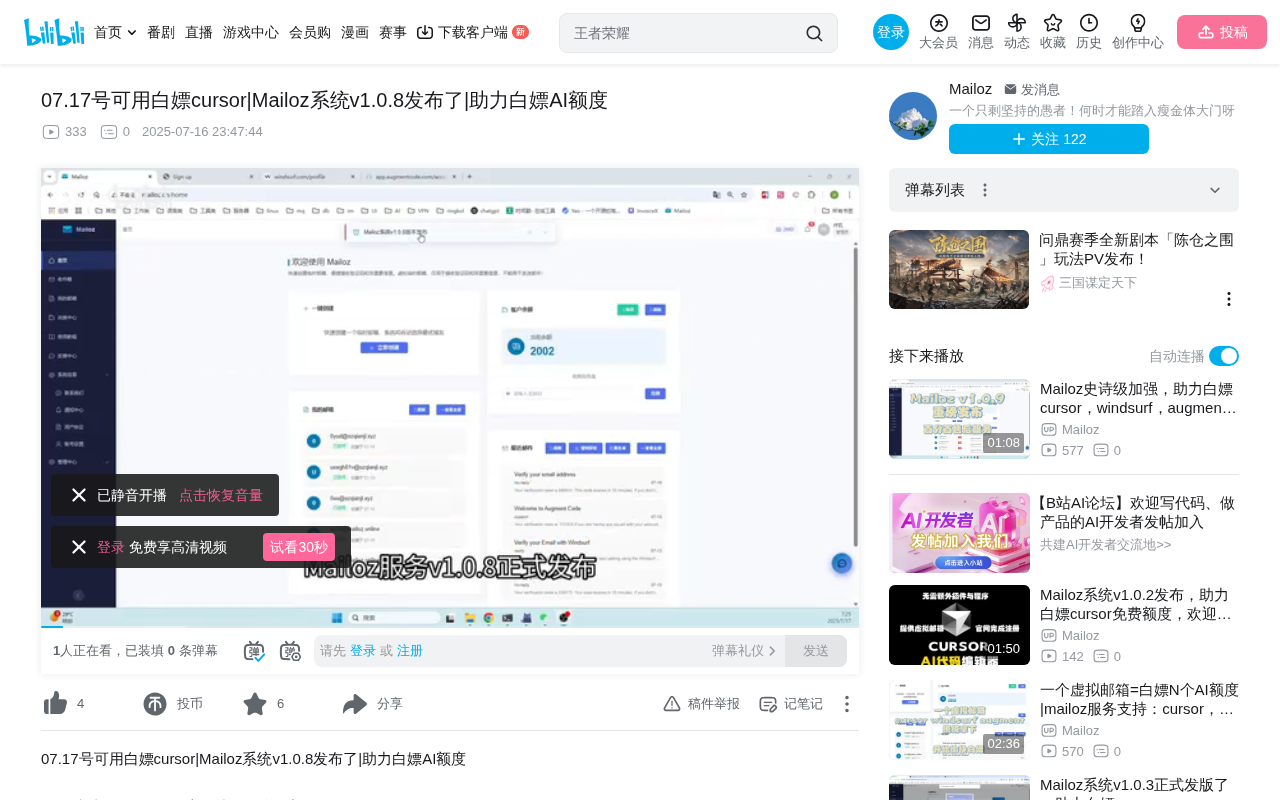
Task: Open 一个虚拟邮箱 video thumbnail
Action: [959, 720]
